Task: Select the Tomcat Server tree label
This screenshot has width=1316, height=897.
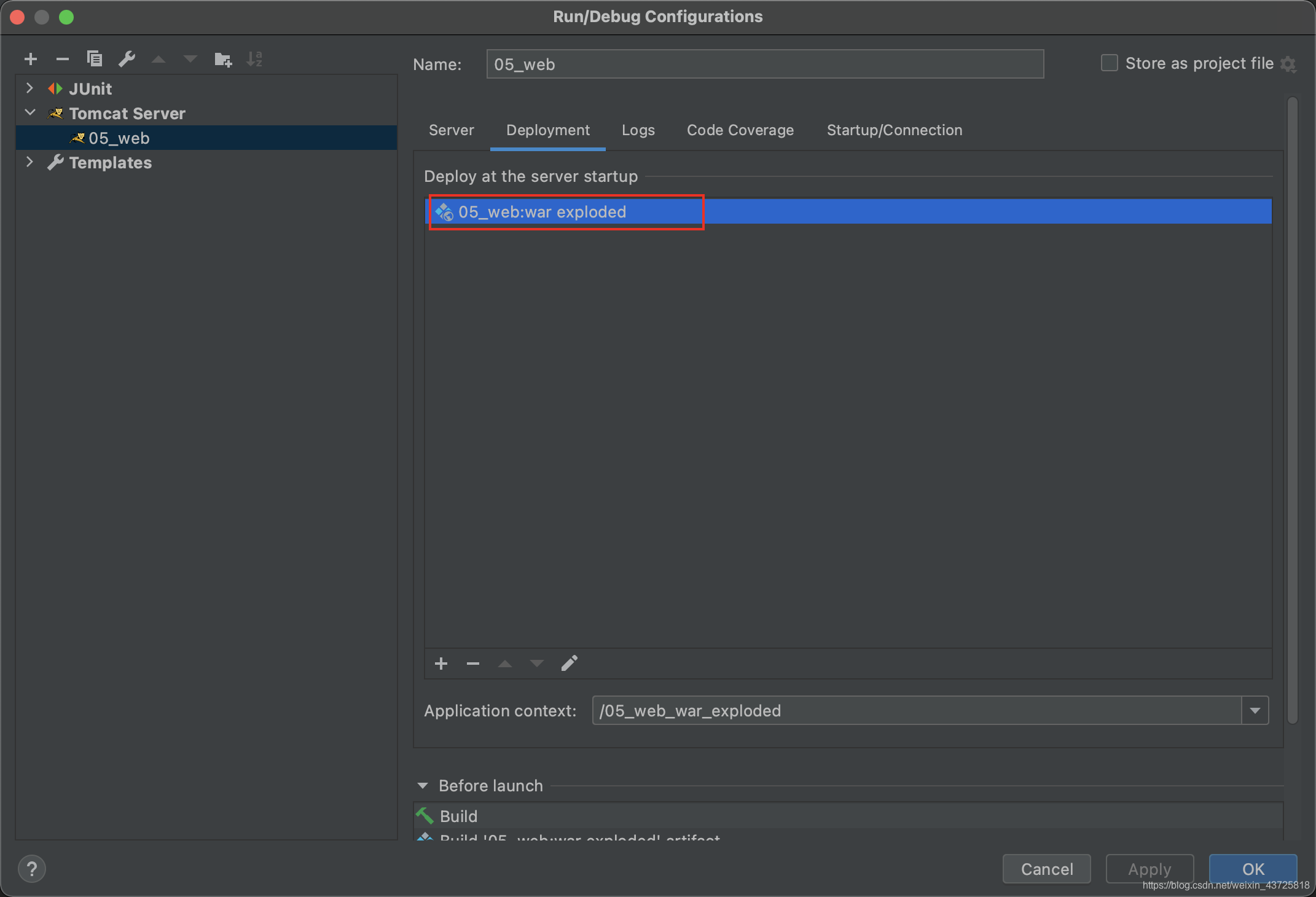Action: point(127,114)
